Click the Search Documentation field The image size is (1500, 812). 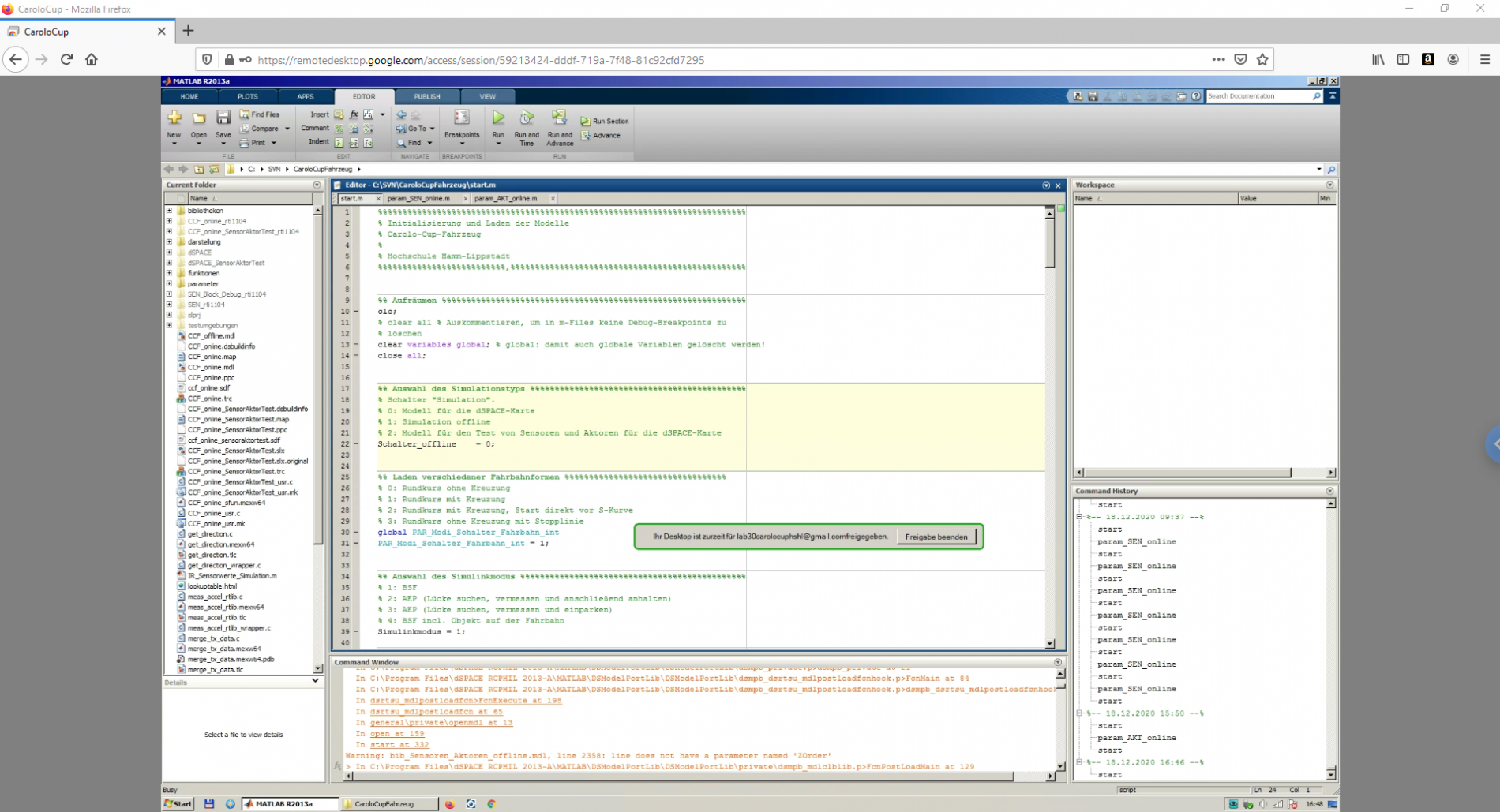pos(1257,96)
